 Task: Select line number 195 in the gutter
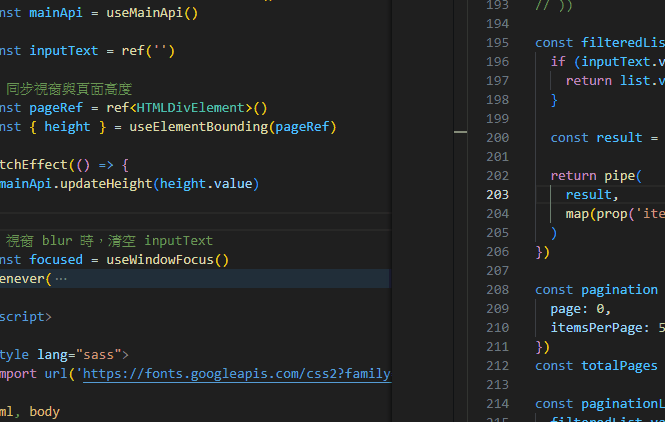[x=496, y=42]
